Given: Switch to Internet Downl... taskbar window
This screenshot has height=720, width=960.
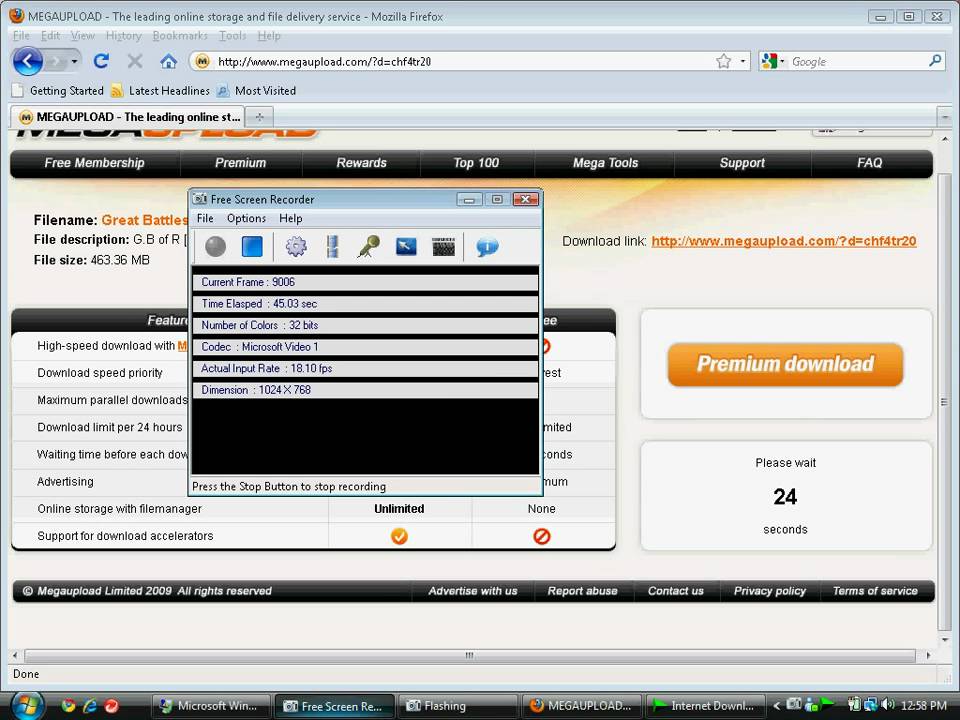Looking at the screenshot, I should [704, 705].
